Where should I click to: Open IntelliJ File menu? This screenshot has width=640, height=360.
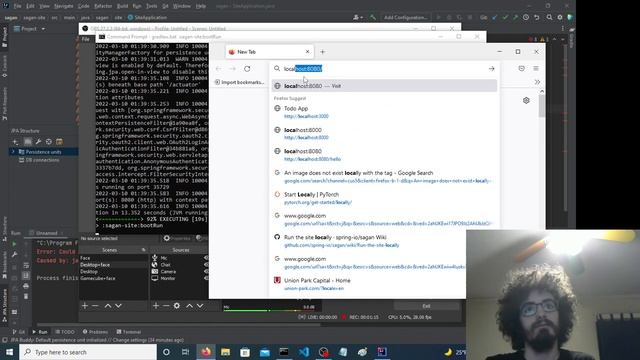click(17, 6)
